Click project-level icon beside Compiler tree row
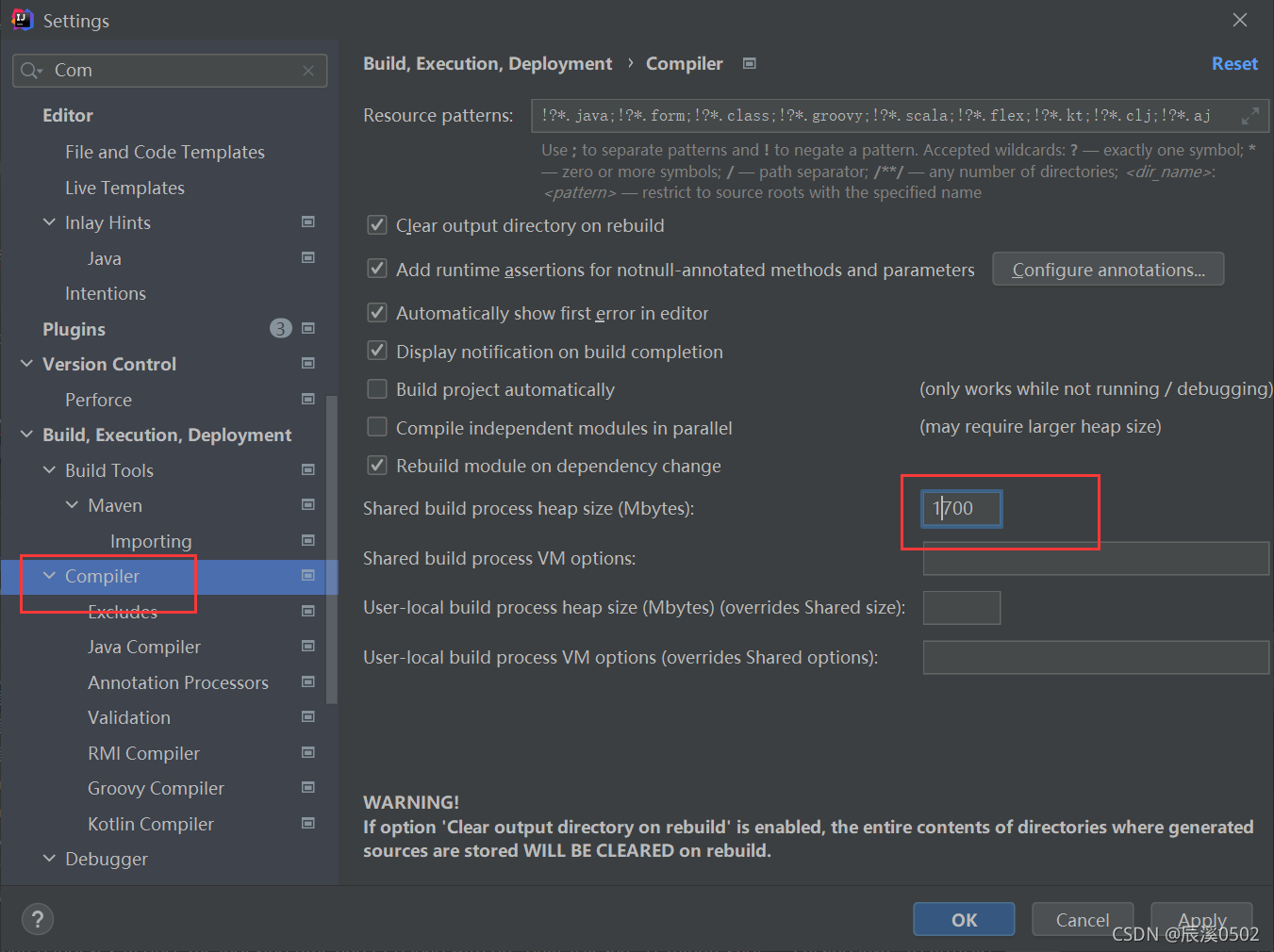1274x952 pixels. click(307, 575)
